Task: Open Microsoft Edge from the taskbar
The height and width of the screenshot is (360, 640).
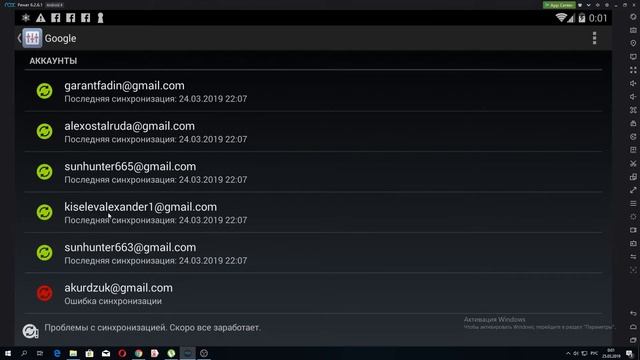Action: pyautogui.click(x=57, y=353)
